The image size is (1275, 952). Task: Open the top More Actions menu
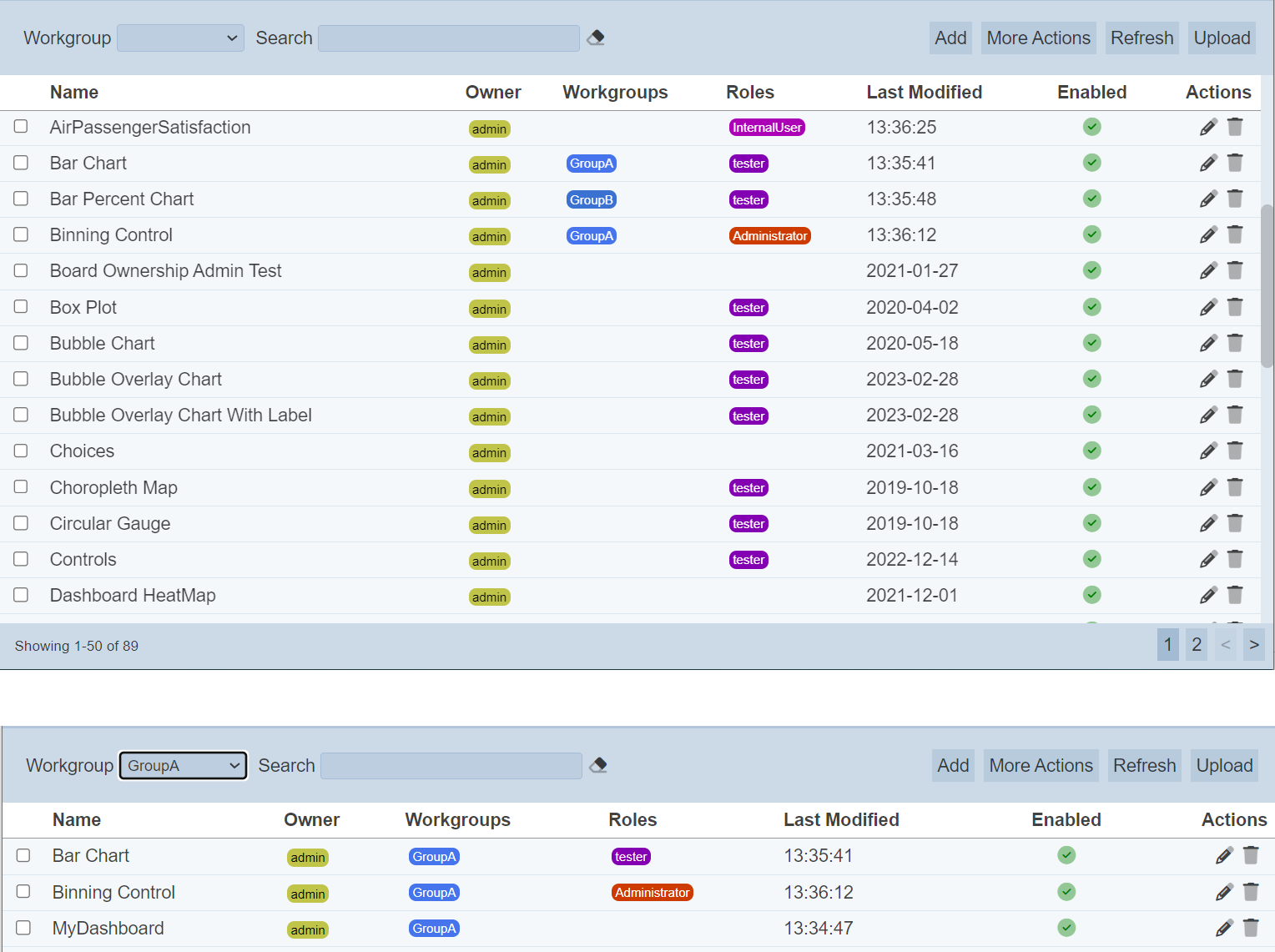1038,38
